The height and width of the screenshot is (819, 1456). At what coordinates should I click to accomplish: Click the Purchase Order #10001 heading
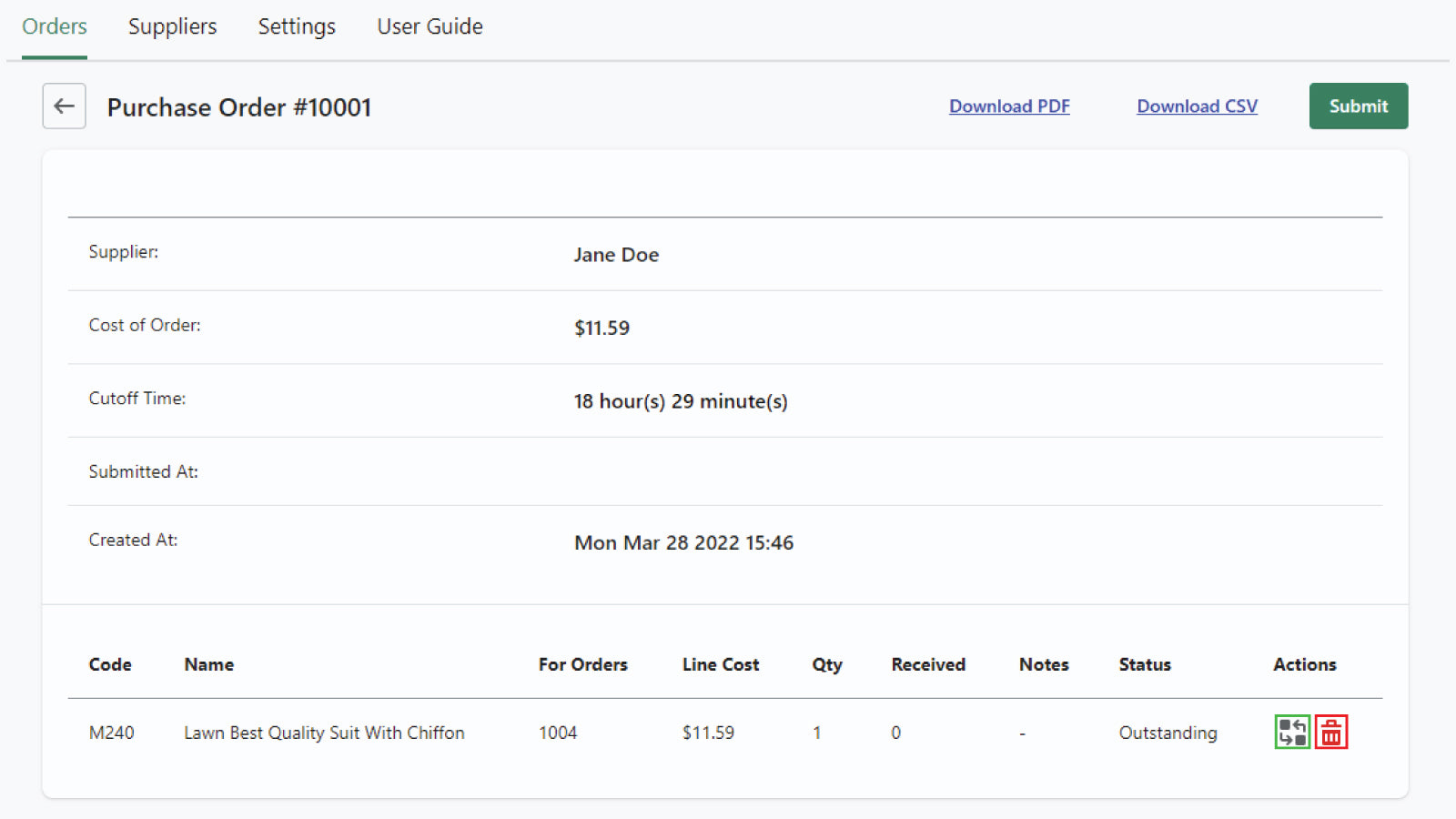click(238, 106)
